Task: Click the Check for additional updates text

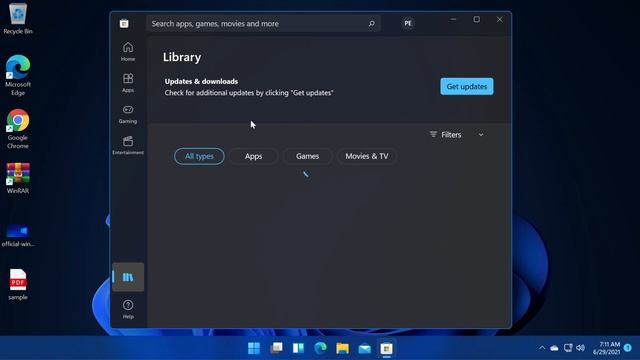Action: tap(249, 93)
